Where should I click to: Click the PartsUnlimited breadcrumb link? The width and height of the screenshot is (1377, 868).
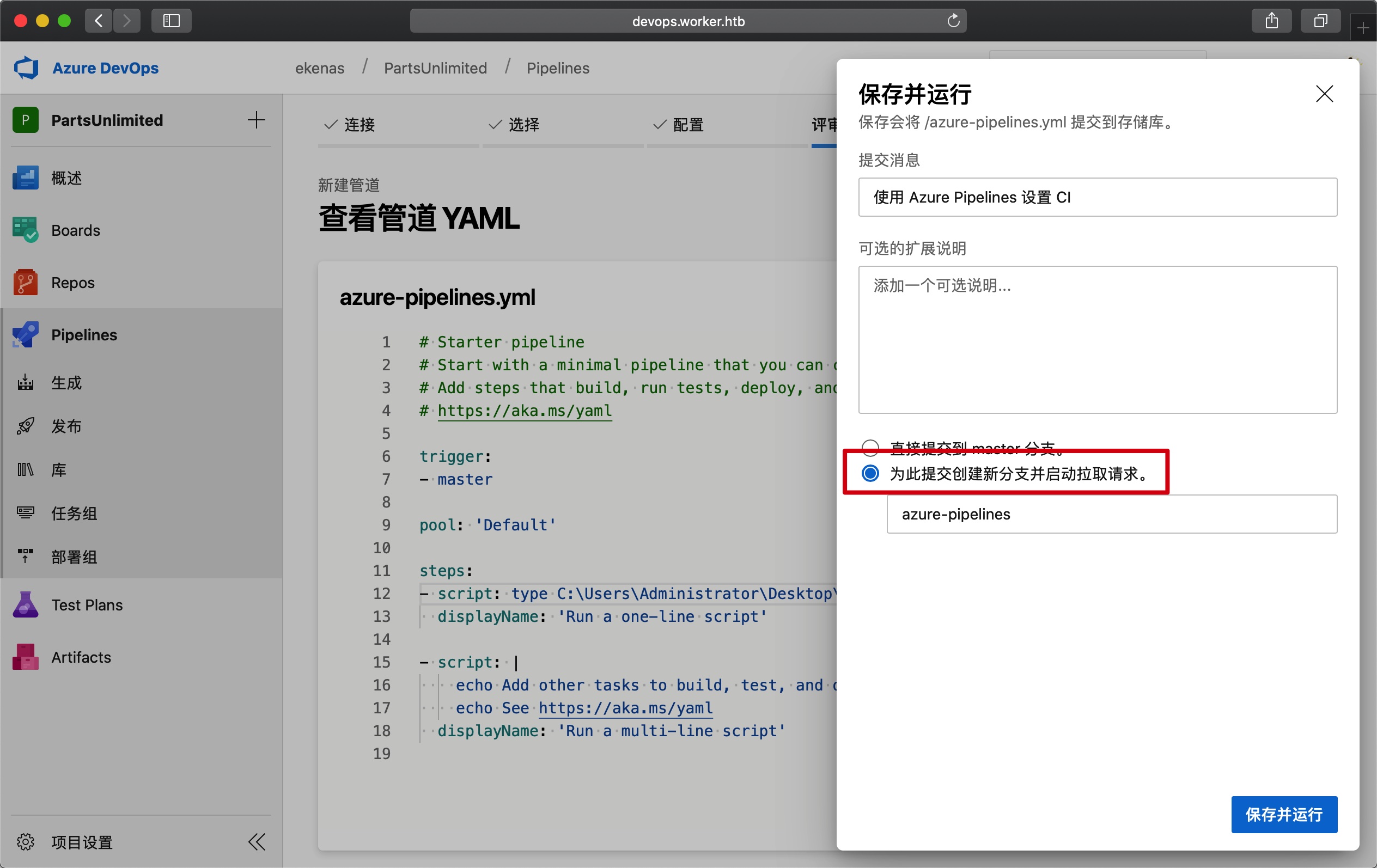click(x=435, y=68)
